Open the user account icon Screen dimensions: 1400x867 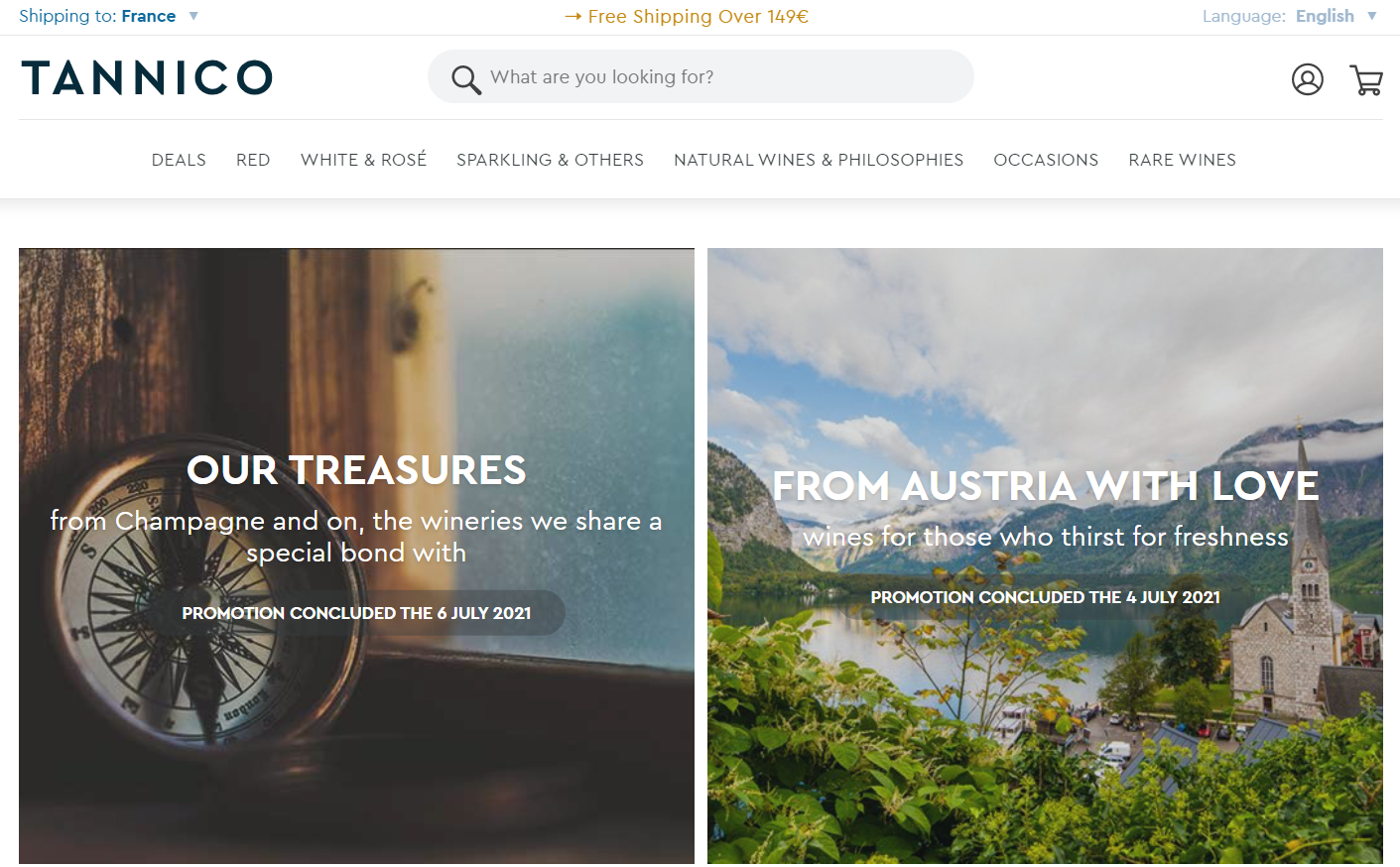click(1307, 79)
